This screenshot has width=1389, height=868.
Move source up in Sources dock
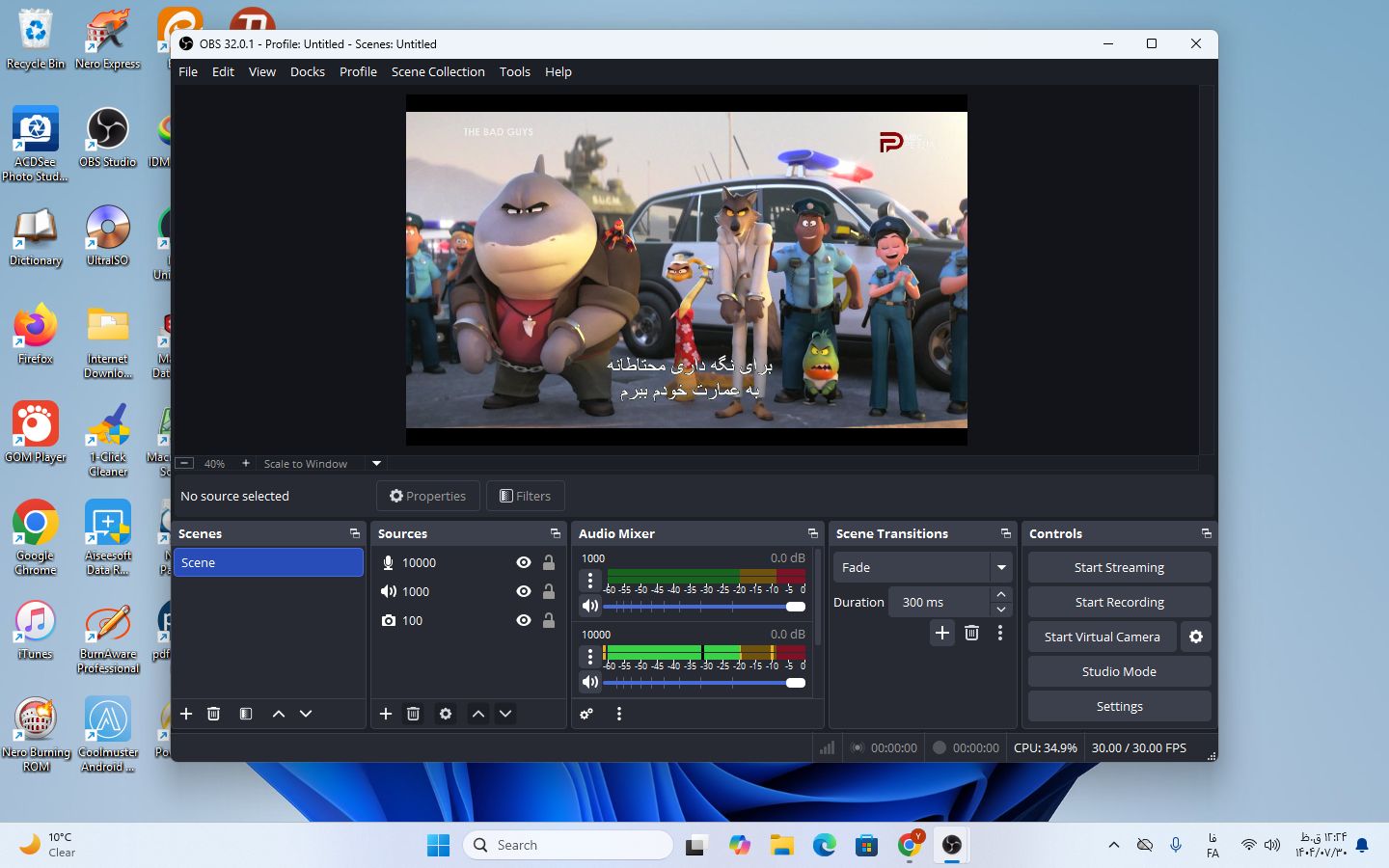pyautogui.click(x=478, y=714)
